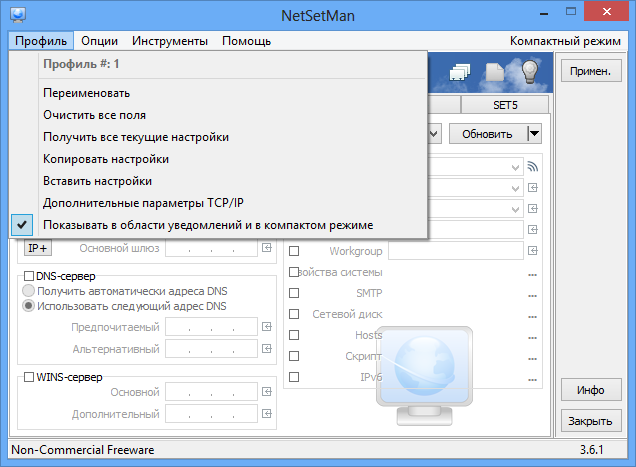The image size is (636, 467).
Task: Open Дополнительные параметры TCP/IP
Action: pyautogui.click(x=233, y=202)
